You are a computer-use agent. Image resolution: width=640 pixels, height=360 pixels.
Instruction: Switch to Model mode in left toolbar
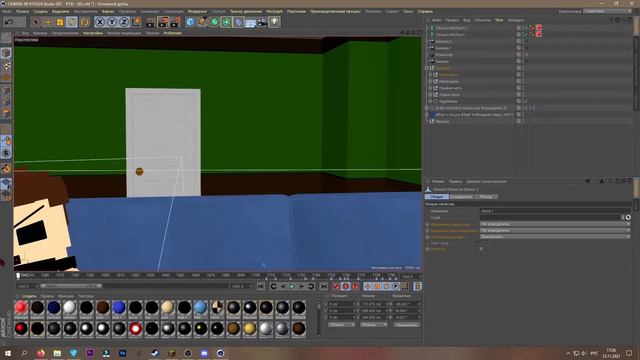[6, 53]
